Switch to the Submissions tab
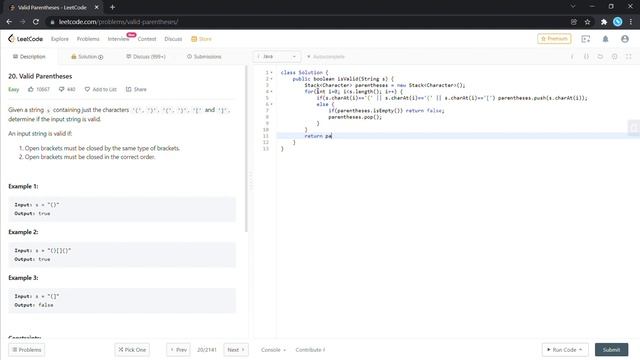Viewport: 640px width, 360px height. tap(204, 57)
